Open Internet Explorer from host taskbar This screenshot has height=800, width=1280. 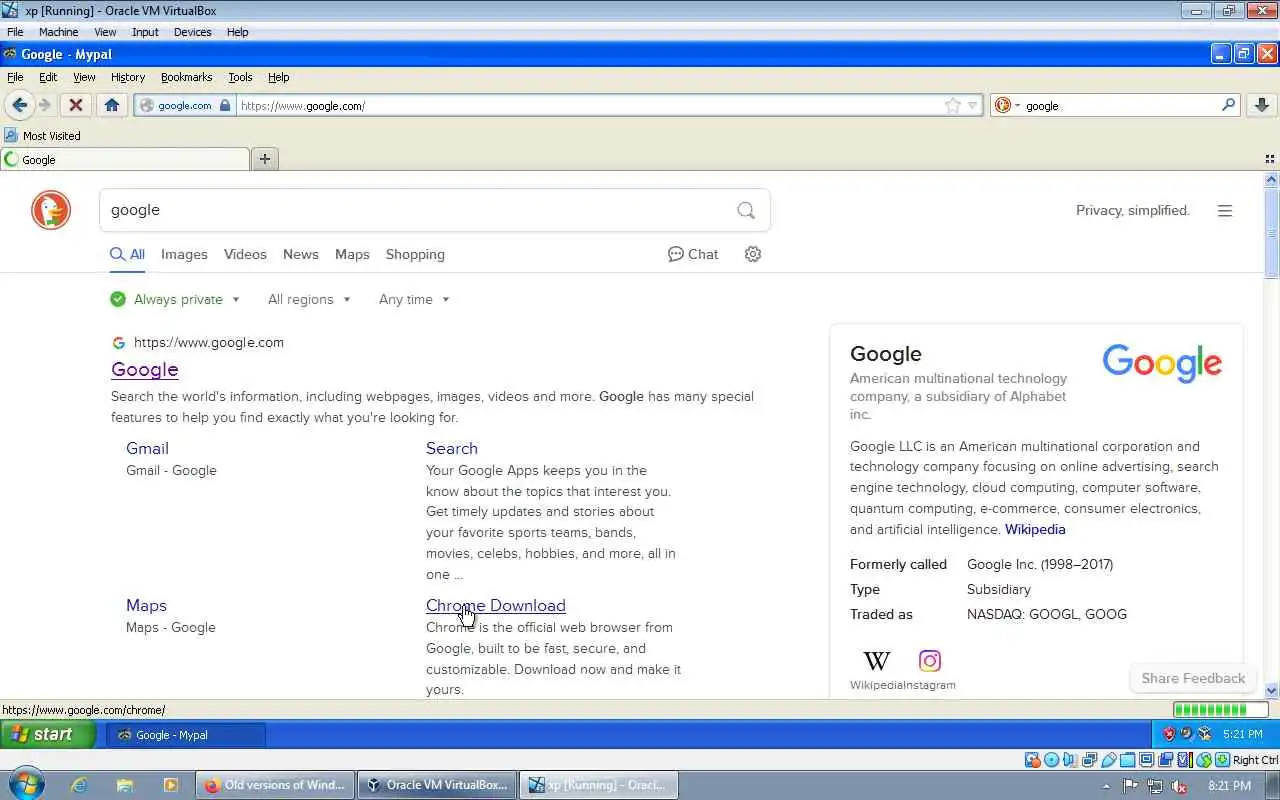coord(79,785)
